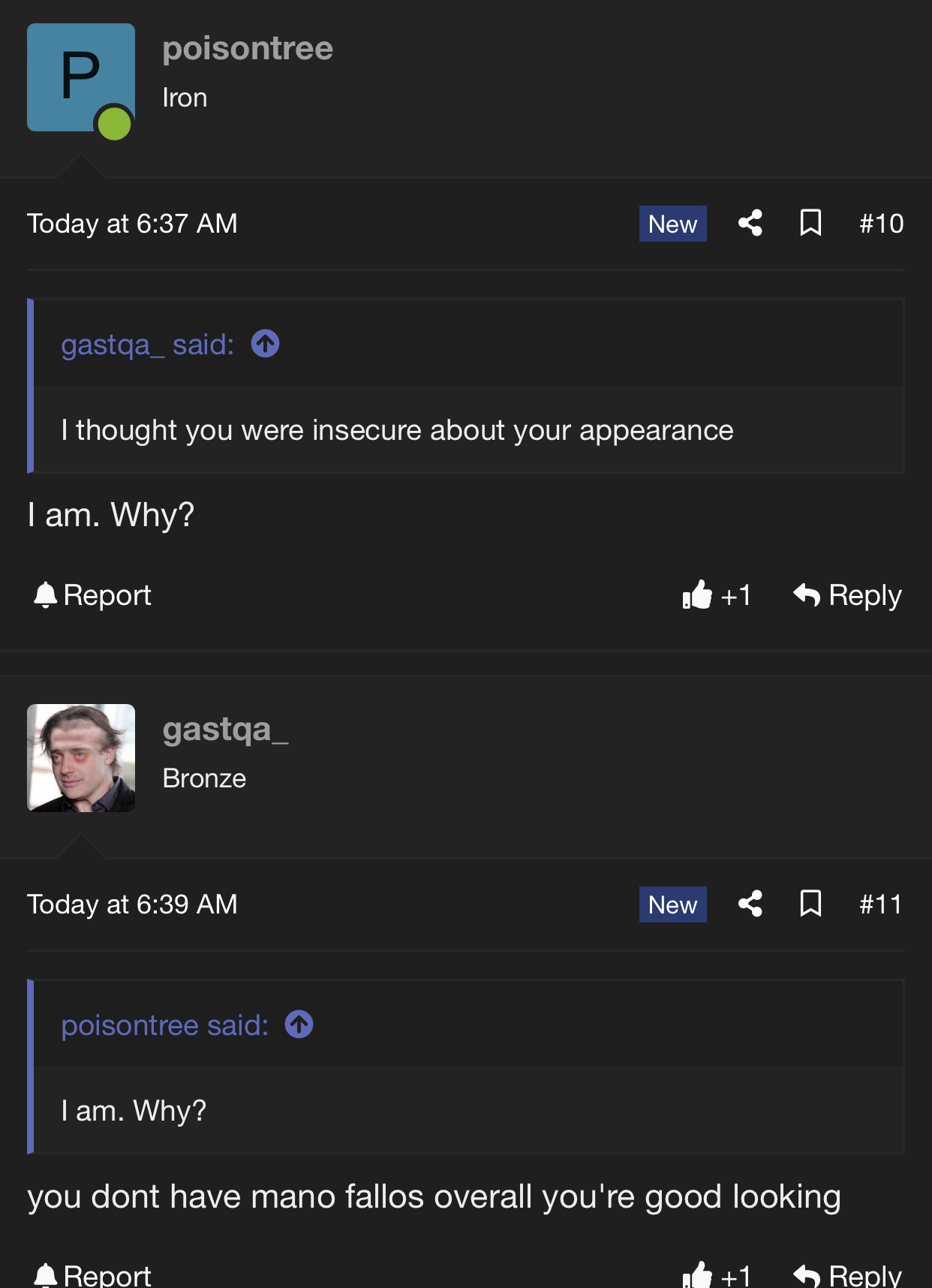Open permalink #10

tap(881, 224)
